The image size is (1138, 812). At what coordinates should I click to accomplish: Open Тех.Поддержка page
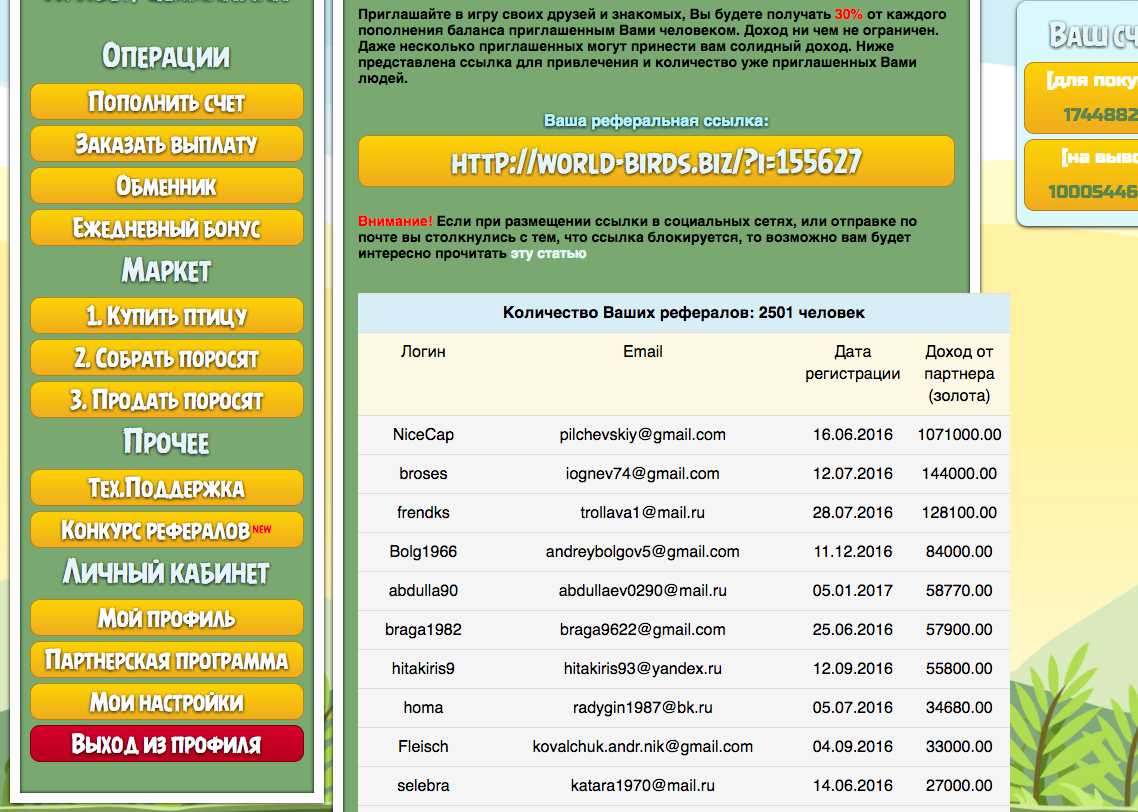tap(167, 488)
